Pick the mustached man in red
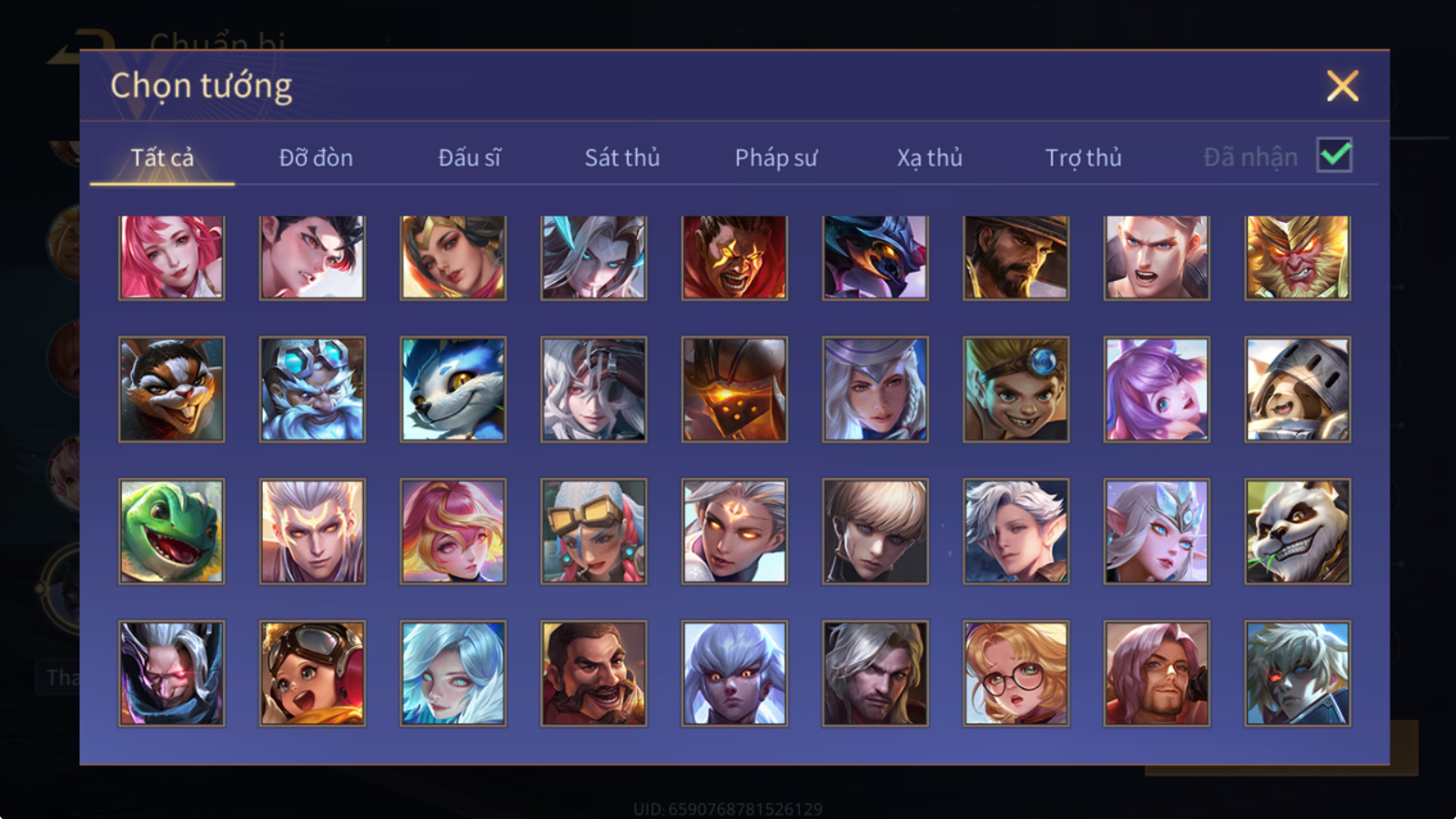The image size is (1456, 819). point(593,673)
